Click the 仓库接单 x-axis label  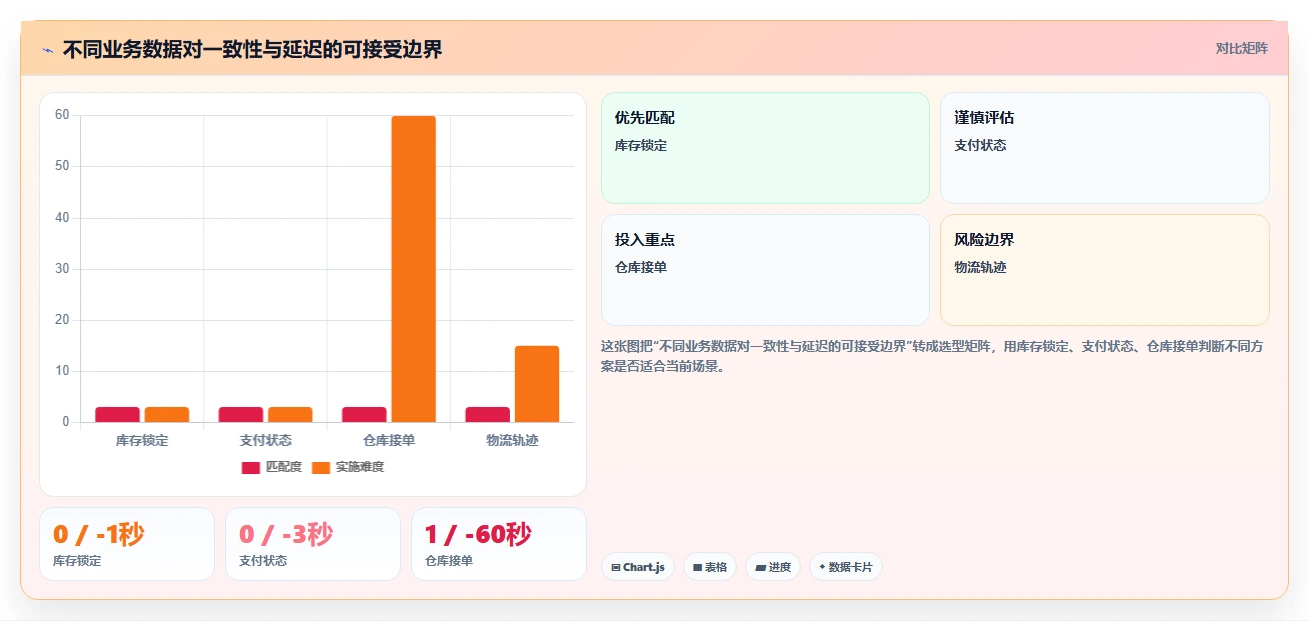pos(389,440)
